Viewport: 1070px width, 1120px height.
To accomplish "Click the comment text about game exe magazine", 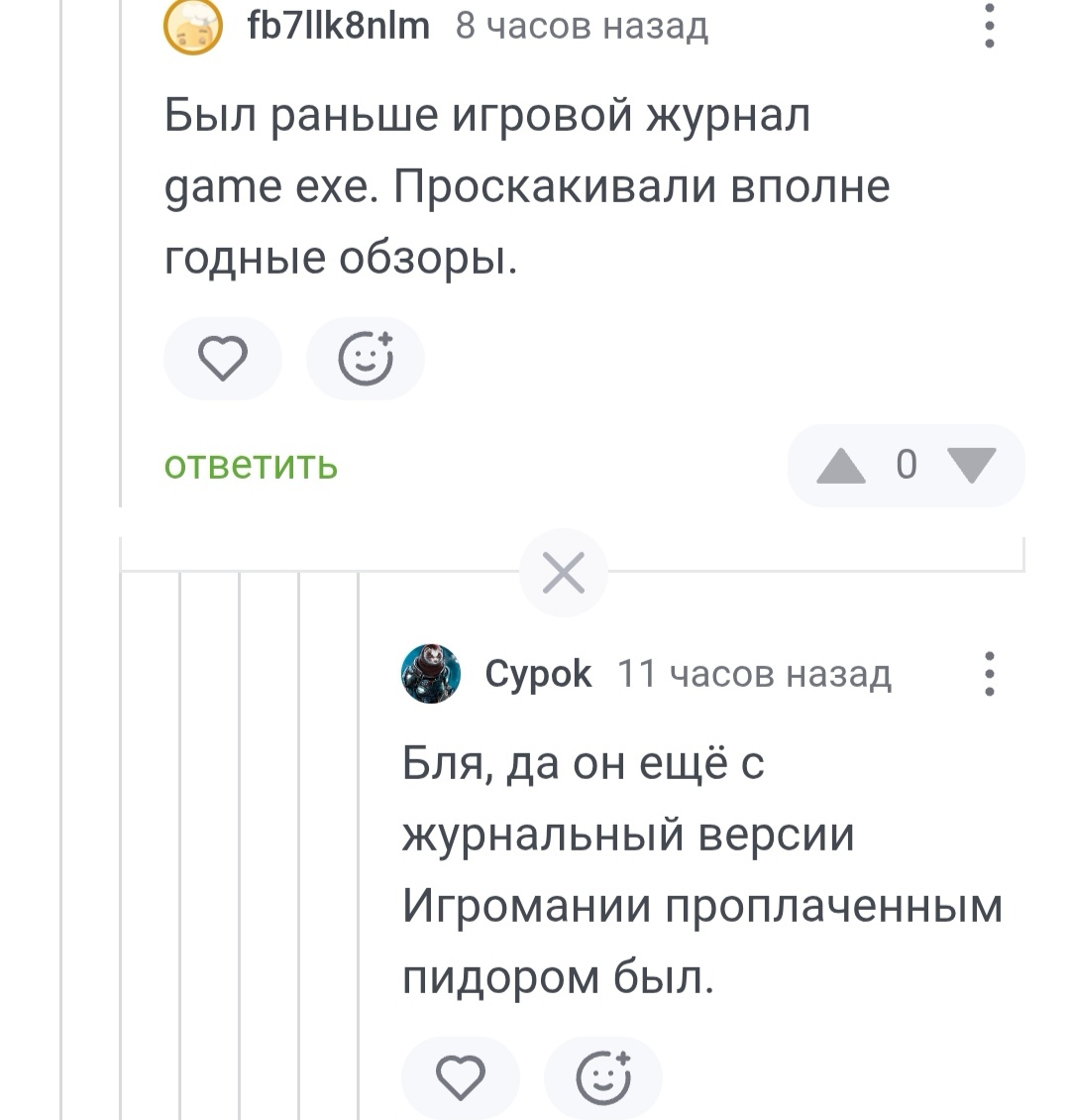I will point(526,187).
